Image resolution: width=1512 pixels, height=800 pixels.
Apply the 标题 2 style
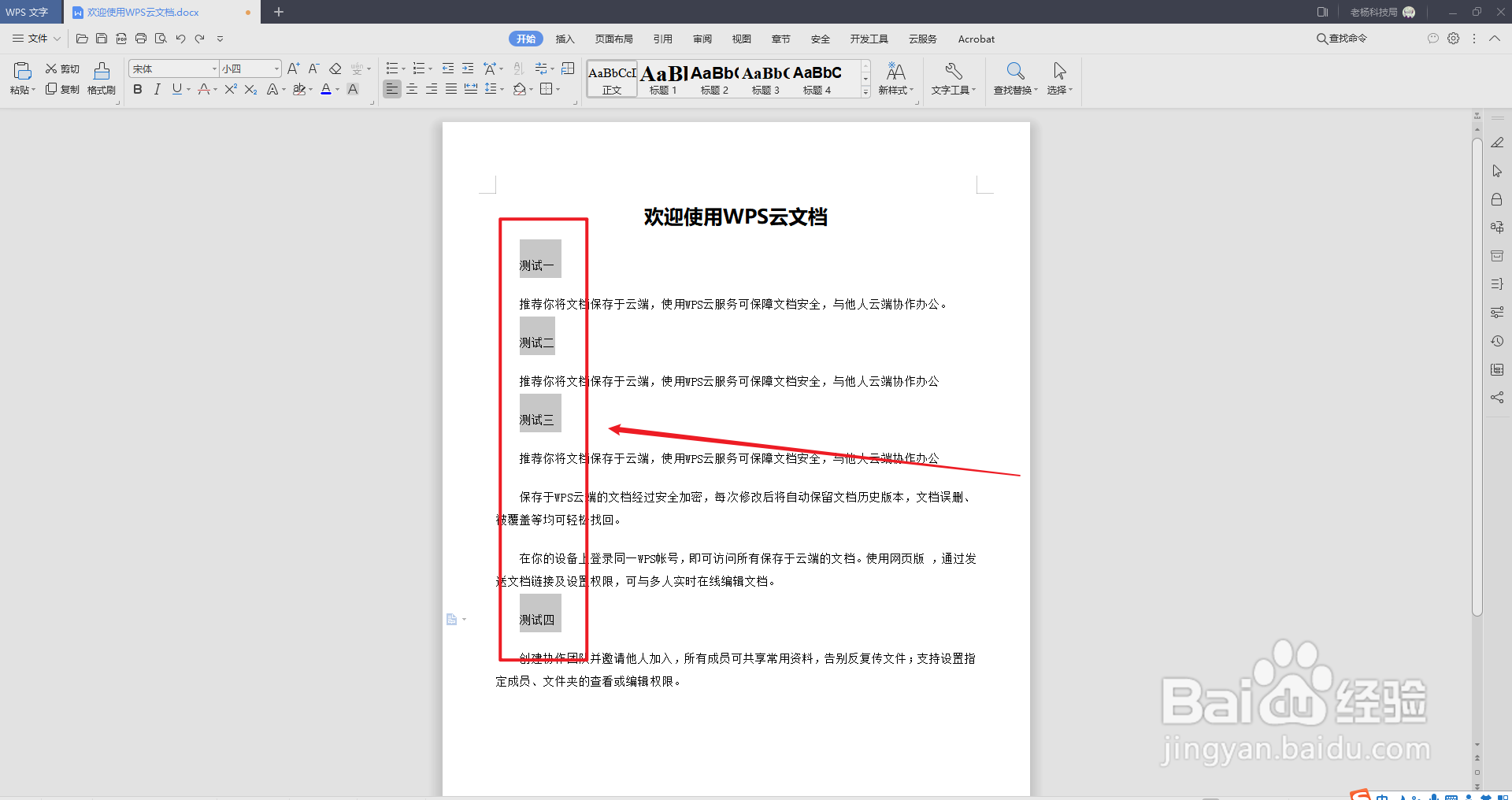click(x=714, y=80)
